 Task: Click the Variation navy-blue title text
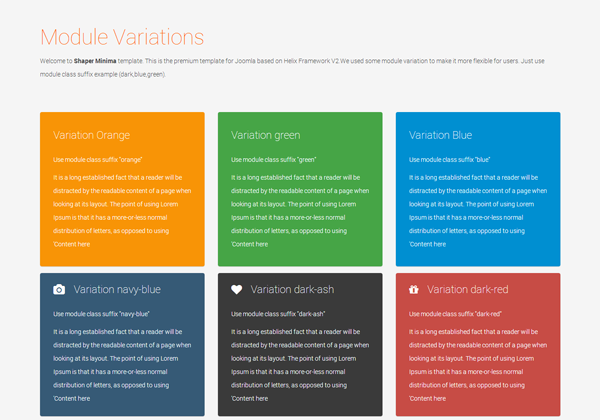coord(117,290)
